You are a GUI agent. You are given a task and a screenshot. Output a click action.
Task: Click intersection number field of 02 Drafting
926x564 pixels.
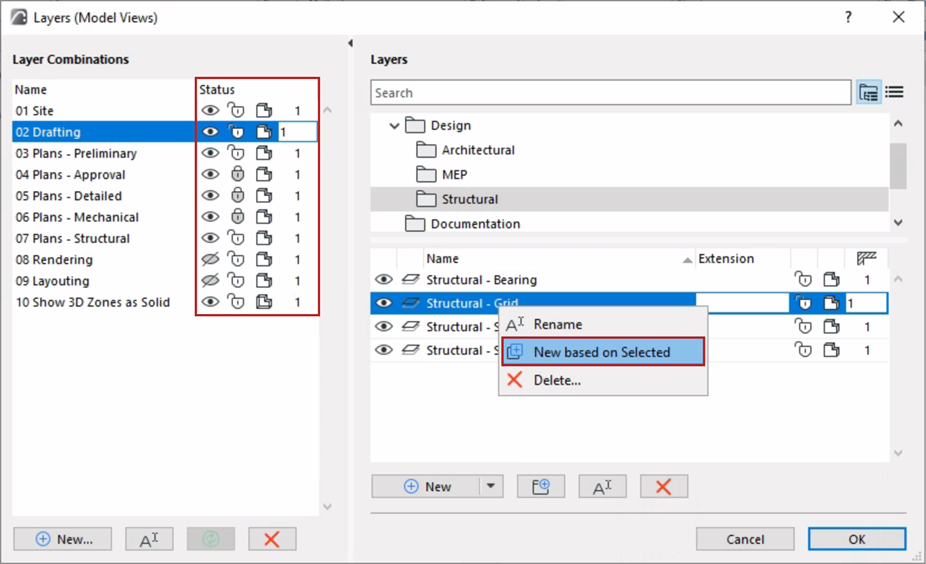(298, 132)
